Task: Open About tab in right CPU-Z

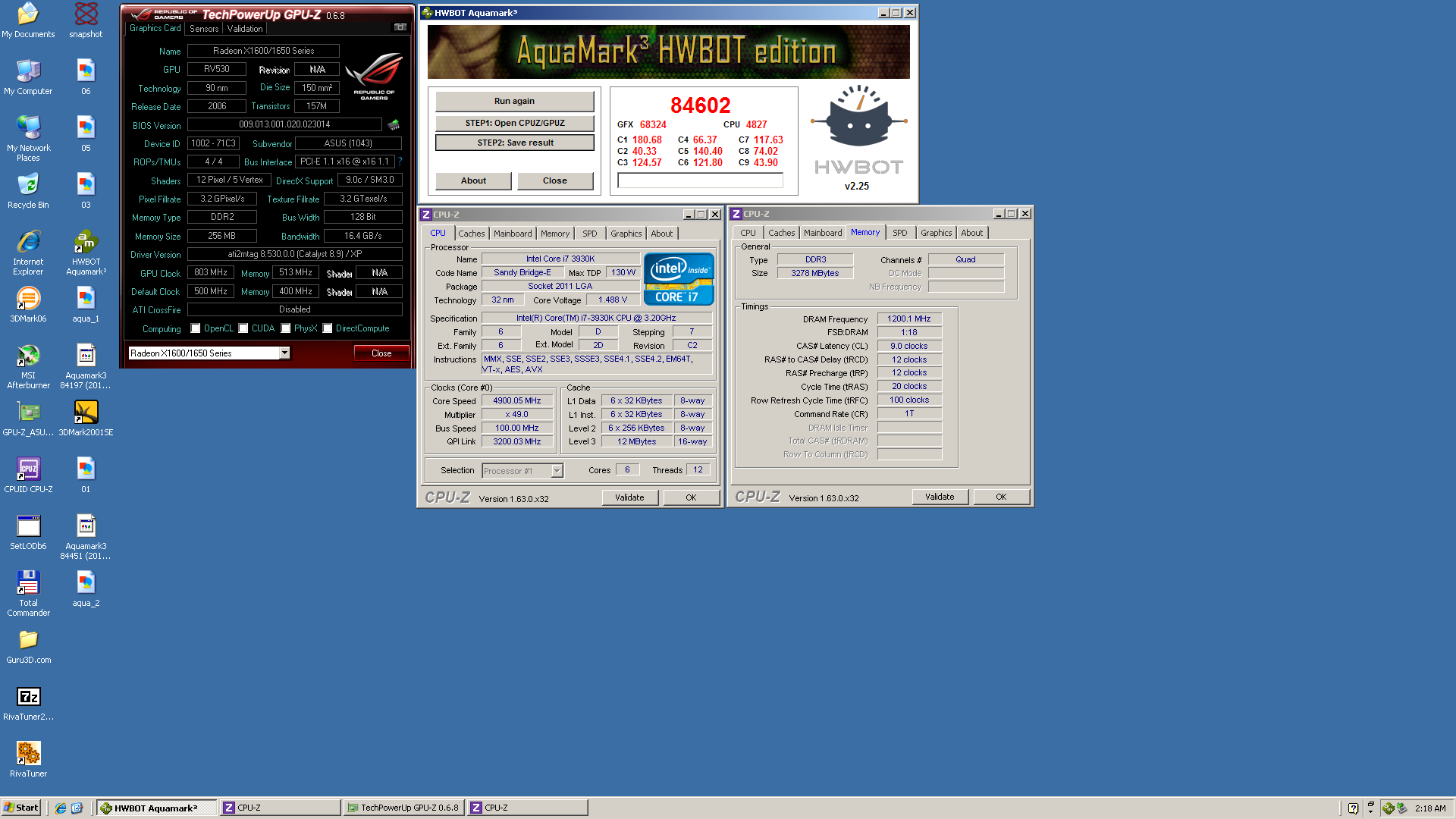Action: (x=971, y=233)
